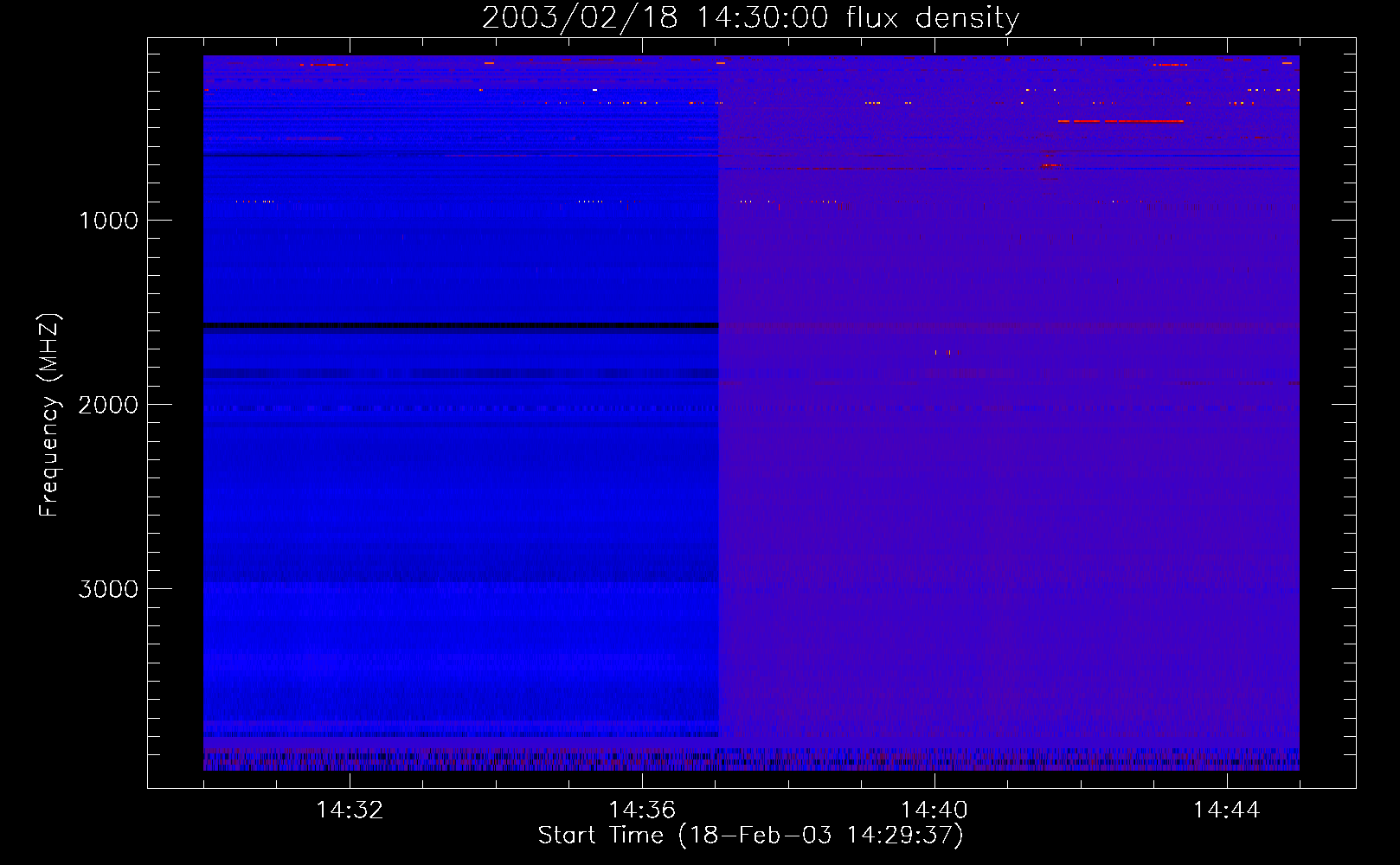Click the 1000 frequency tick label
This screenshot has height=865, width=1400.
point(108,221)
